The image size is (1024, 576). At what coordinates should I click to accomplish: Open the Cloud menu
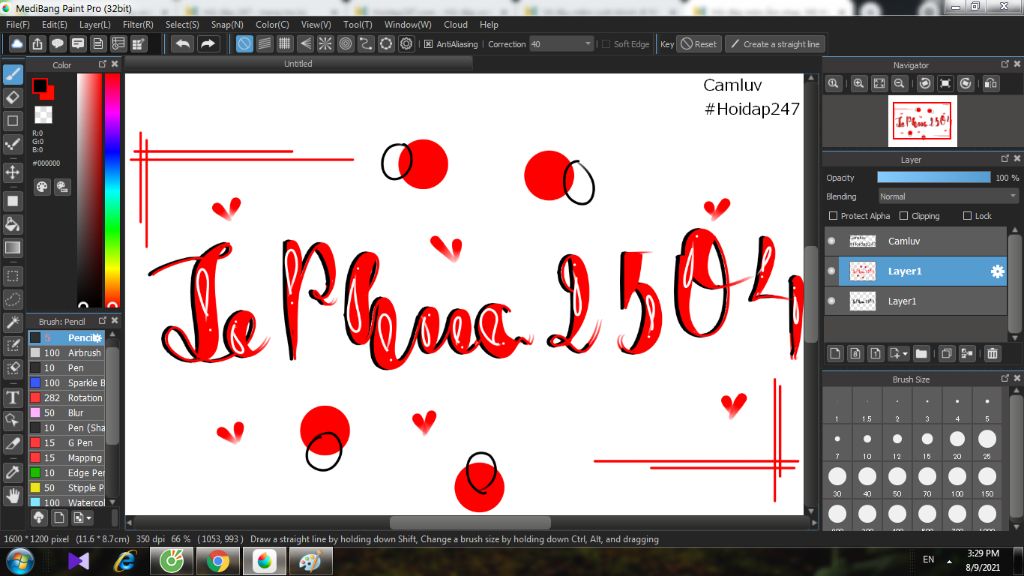pyautogui.click(x=455, y=25)
